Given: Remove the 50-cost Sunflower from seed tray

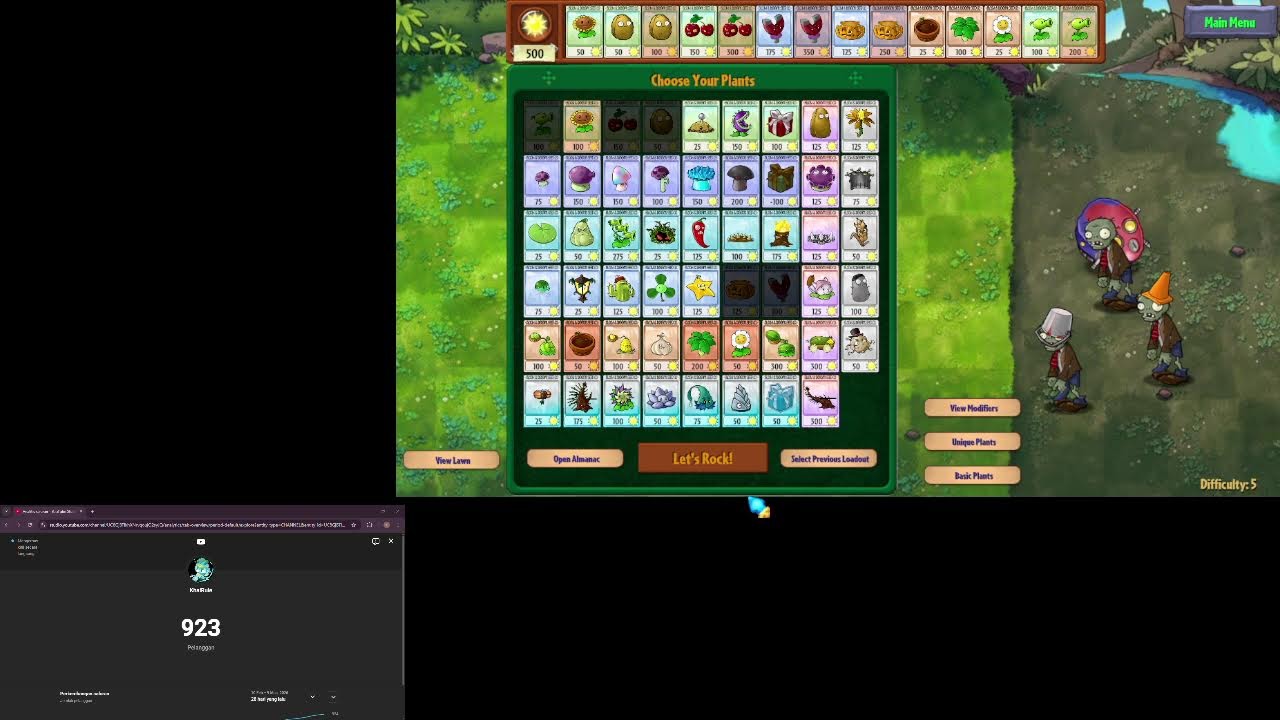Looking at the screenshot, I should (582, 32).
